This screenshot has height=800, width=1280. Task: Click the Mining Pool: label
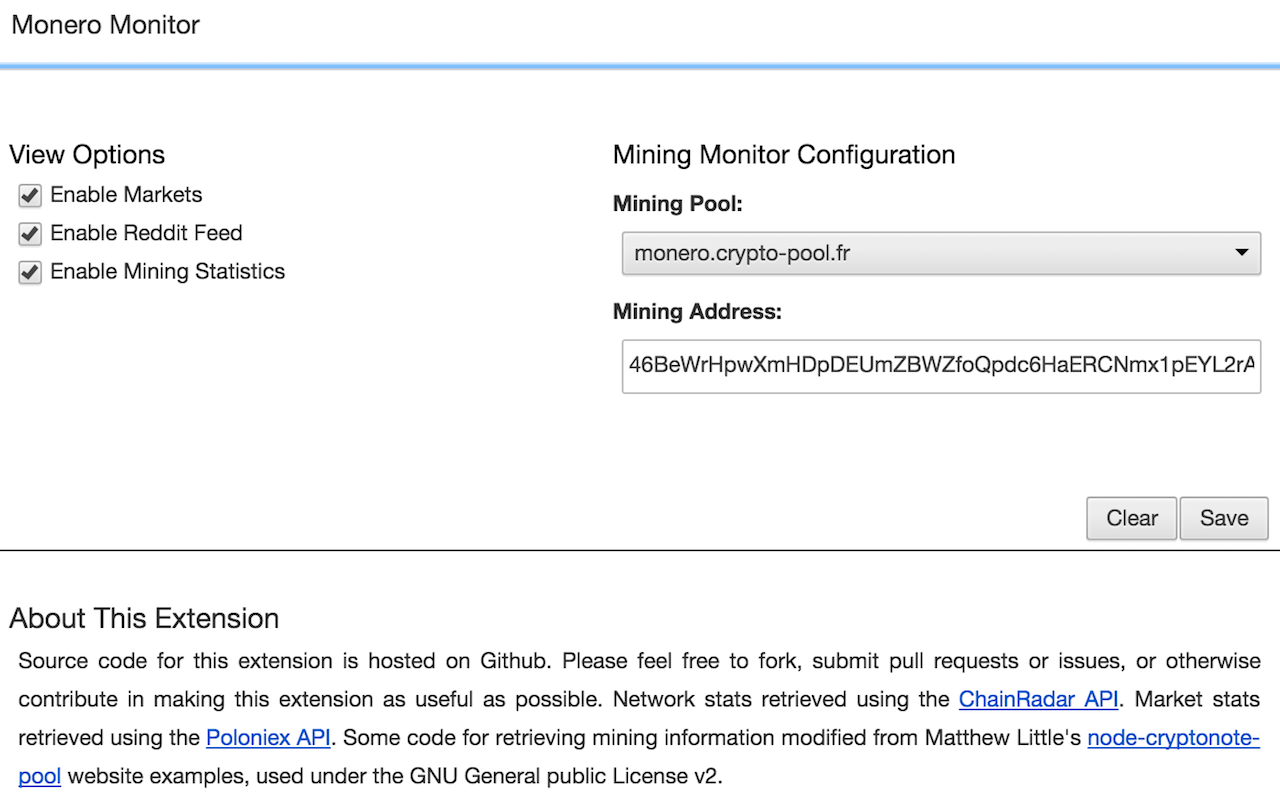tap(678, 204)
